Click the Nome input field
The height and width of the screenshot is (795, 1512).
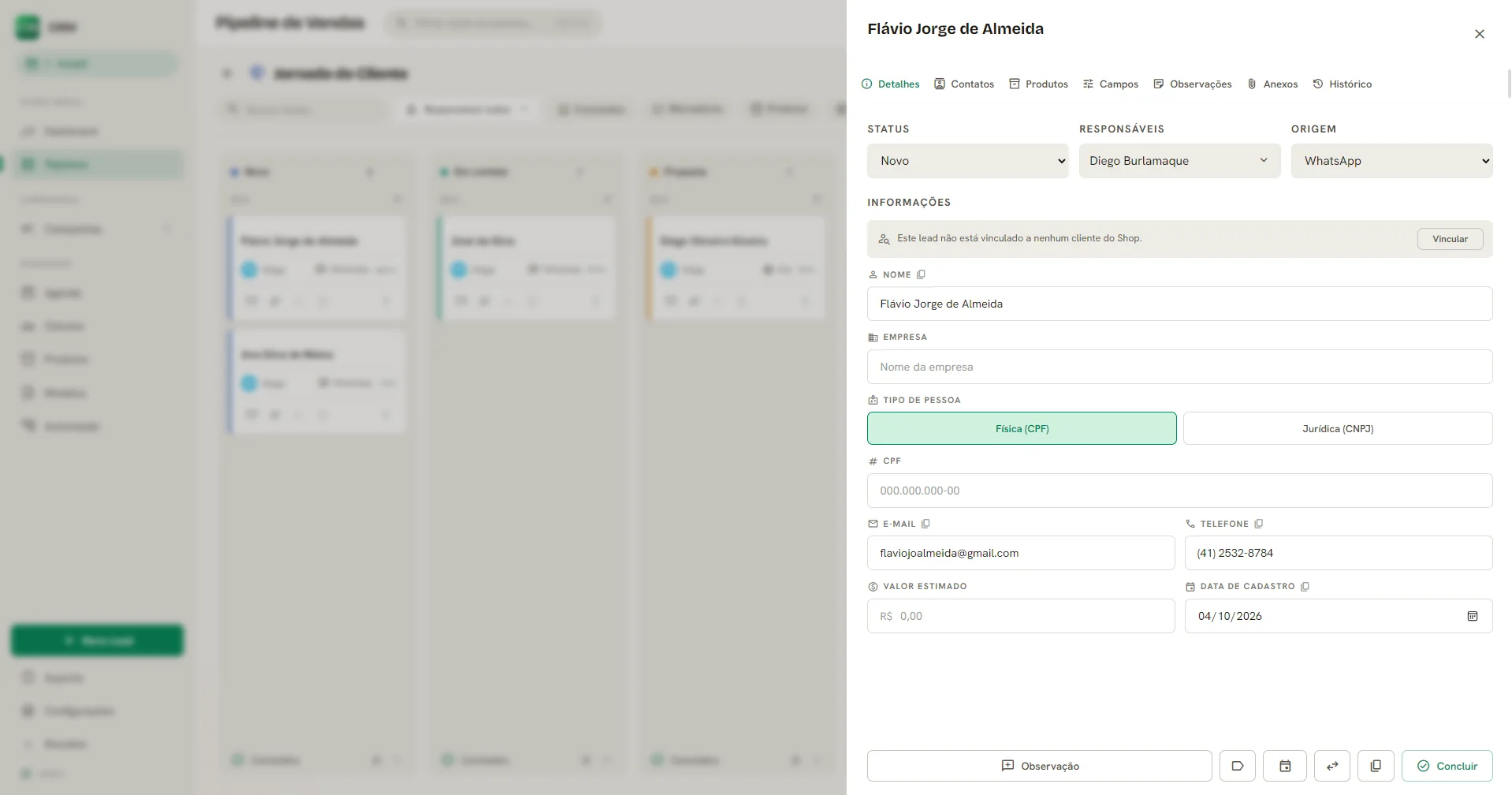point(1180,304)
